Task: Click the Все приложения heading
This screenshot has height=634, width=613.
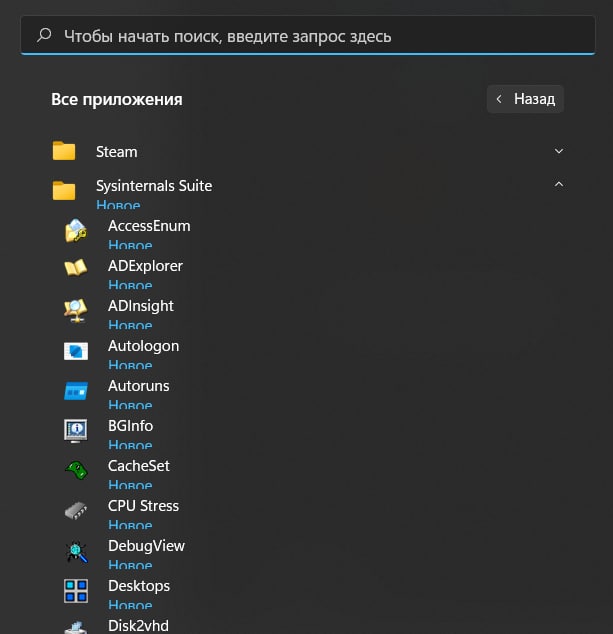Action: point(117,99)
